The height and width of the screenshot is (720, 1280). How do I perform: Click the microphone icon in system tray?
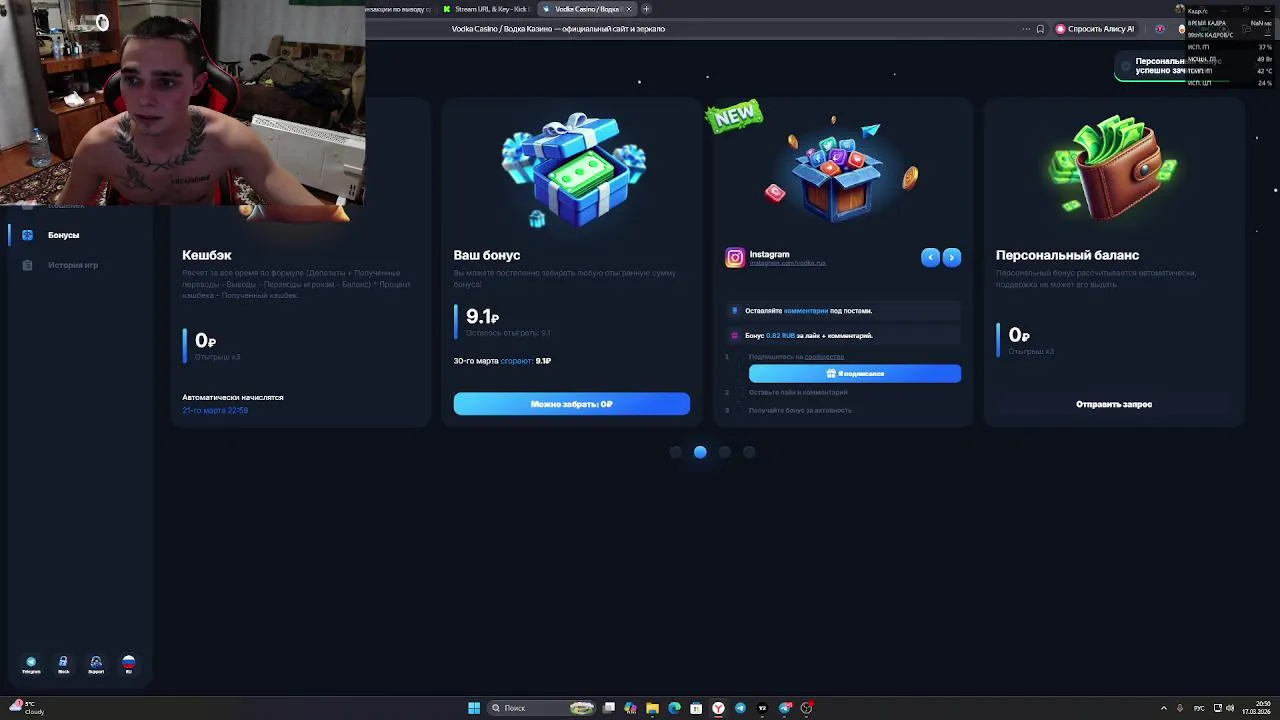click(x=1180, y=708)
